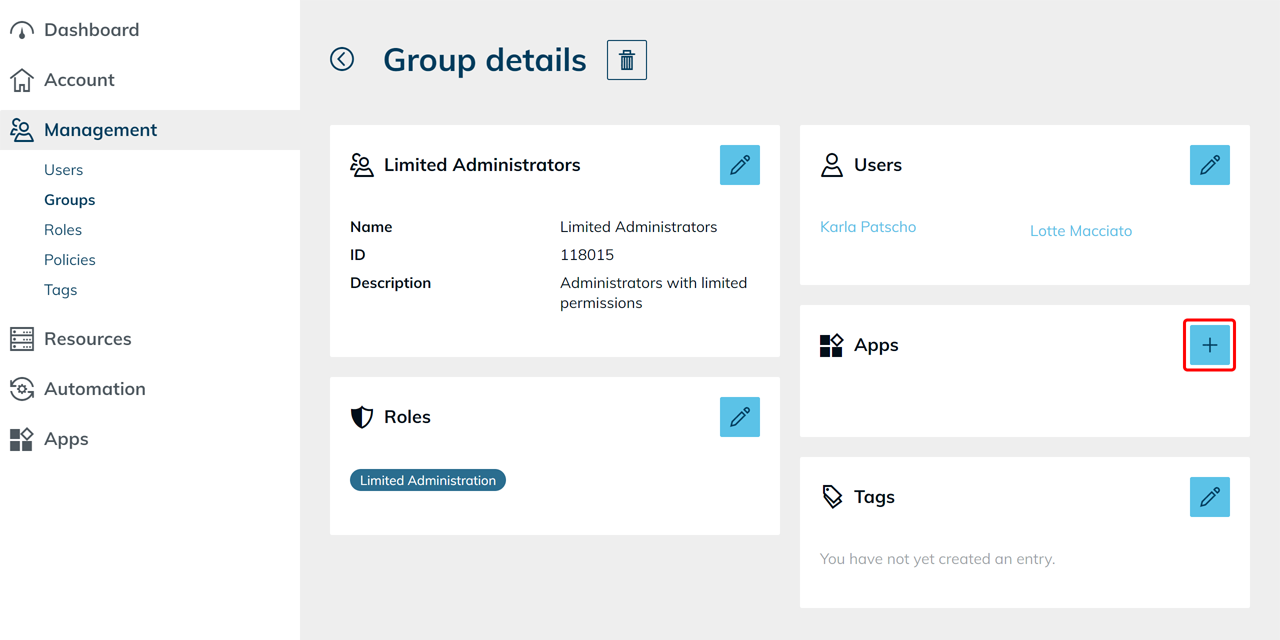Open Tags submenu item

[60, 290]
